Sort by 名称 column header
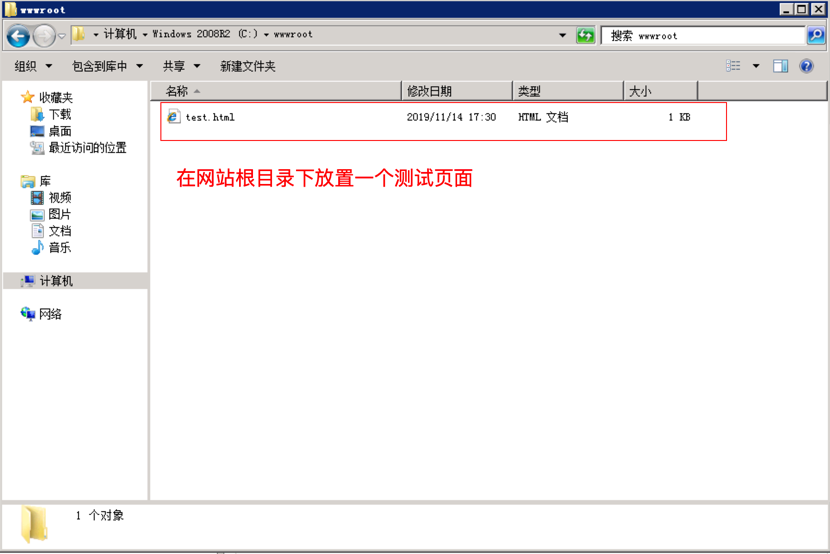This screenshot has width=830, height=554. pos(276,91)
